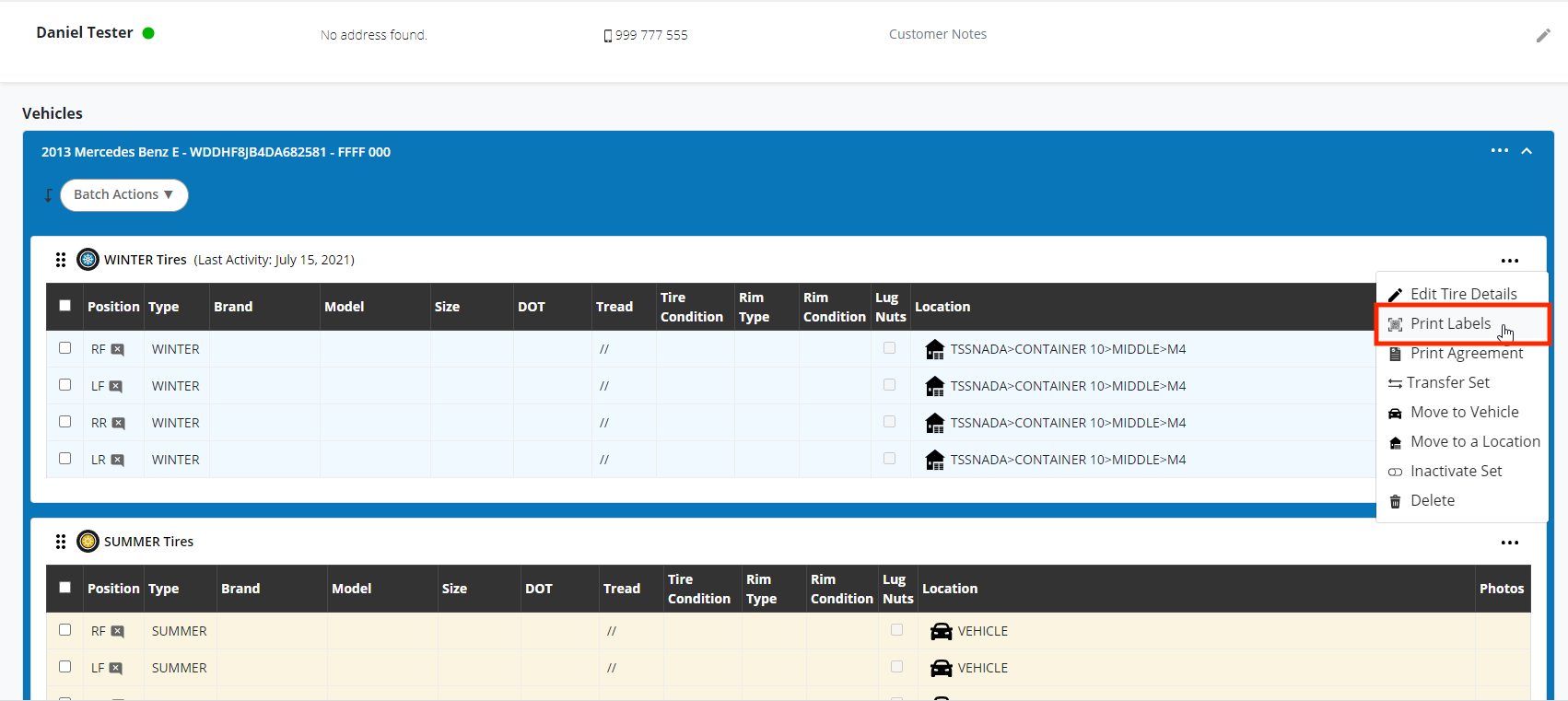Click winter LR location TSSNADA>CONTAINER 10>MIDDLE>M4

click(x=1068, y=460)
